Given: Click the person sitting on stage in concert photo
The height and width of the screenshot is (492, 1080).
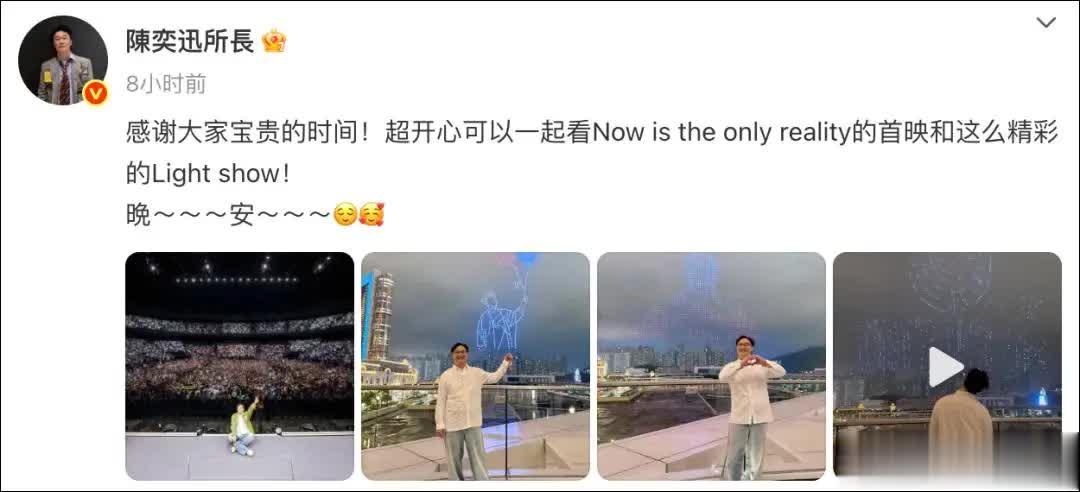Looking at the screenshot, I should coord(243,427).
